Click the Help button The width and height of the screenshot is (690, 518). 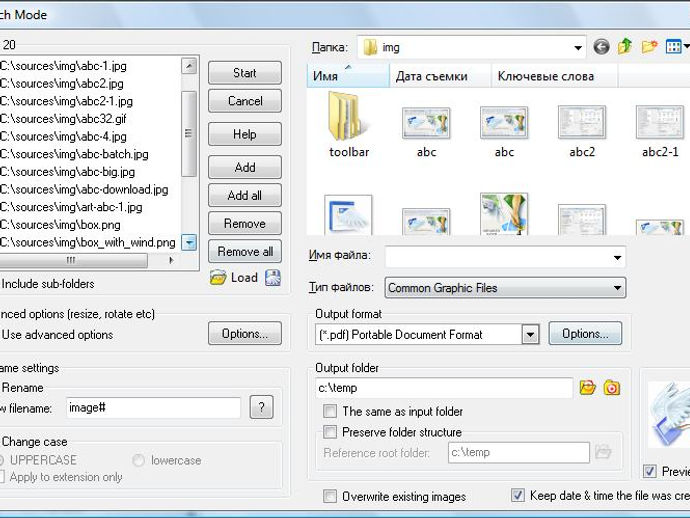pos(245,134)
